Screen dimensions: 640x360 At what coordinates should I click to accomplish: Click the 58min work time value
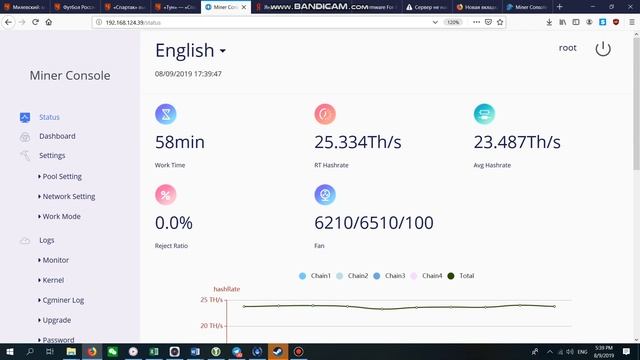180,142
